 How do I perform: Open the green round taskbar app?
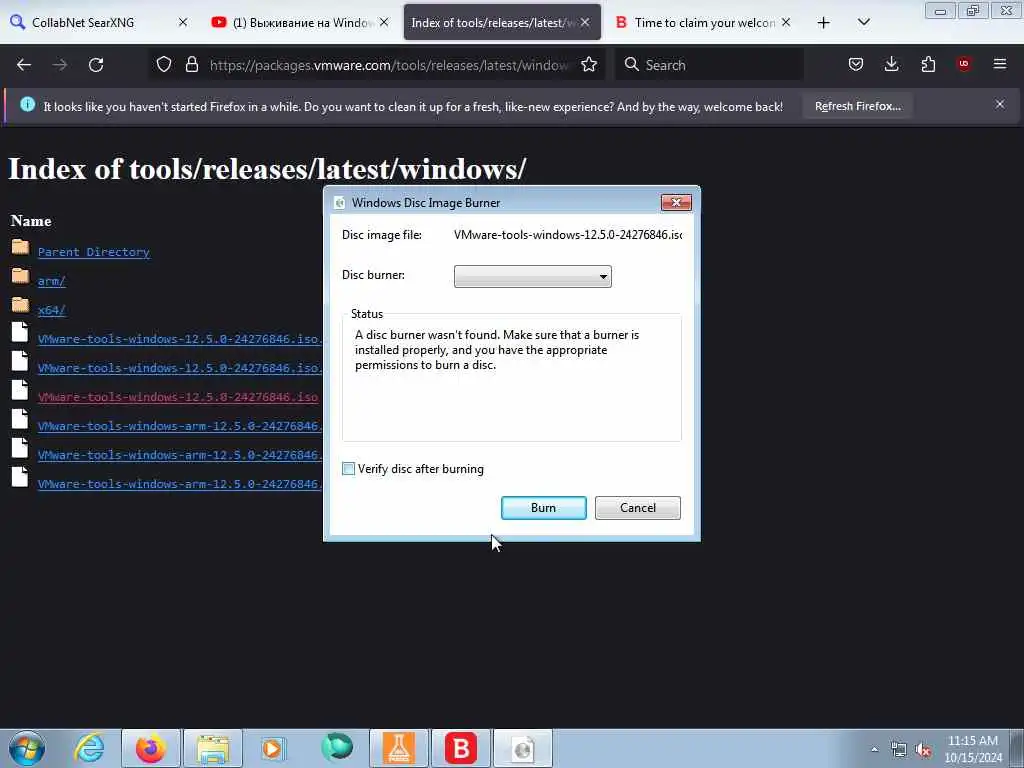(337, 748)
